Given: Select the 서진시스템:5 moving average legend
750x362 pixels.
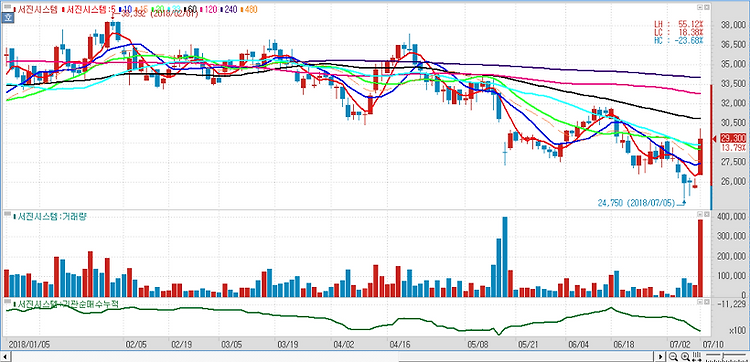Looking at the screenshot, I should coord(88,9).
